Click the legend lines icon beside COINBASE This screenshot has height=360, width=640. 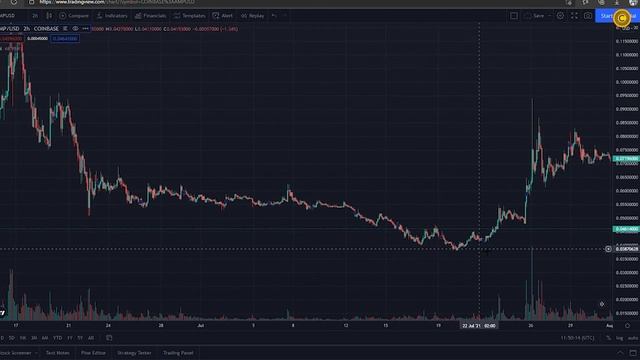(x=65, y=29)
